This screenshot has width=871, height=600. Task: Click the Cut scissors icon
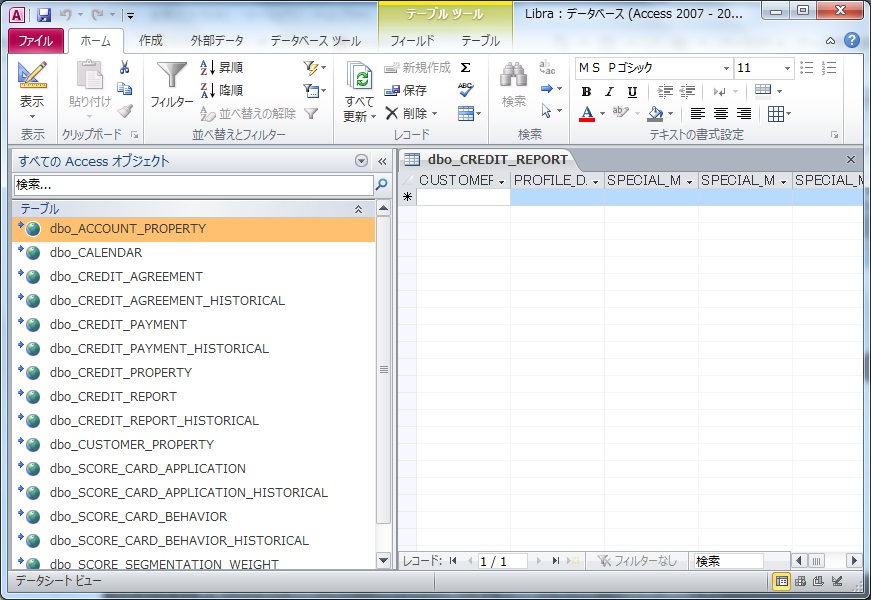(x=124, y=68)
